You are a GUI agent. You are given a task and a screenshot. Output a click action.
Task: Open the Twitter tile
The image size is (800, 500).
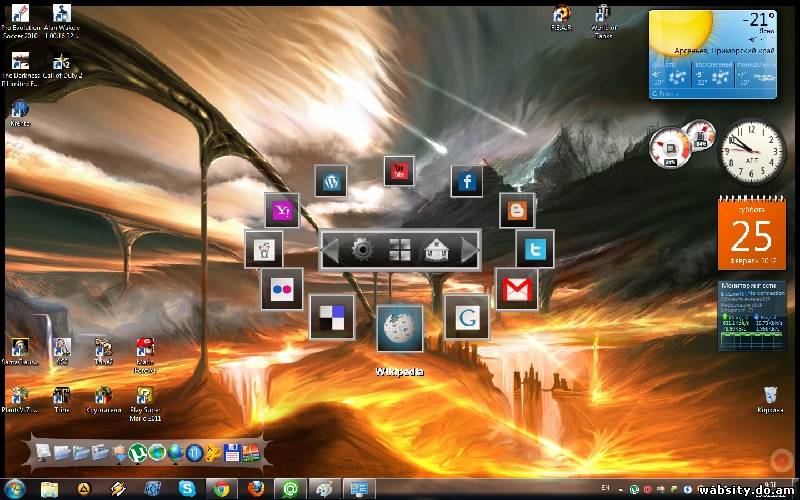click(535, 249)
